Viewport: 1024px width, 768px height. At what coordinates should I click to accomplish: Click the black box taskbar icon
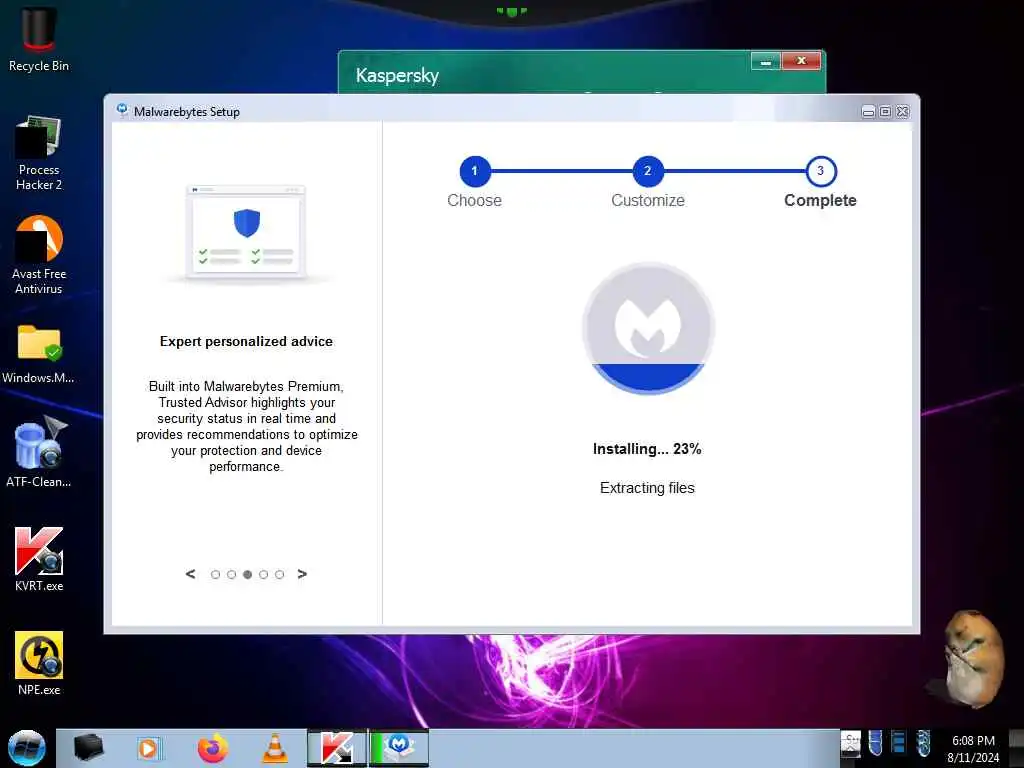[88, 748]
